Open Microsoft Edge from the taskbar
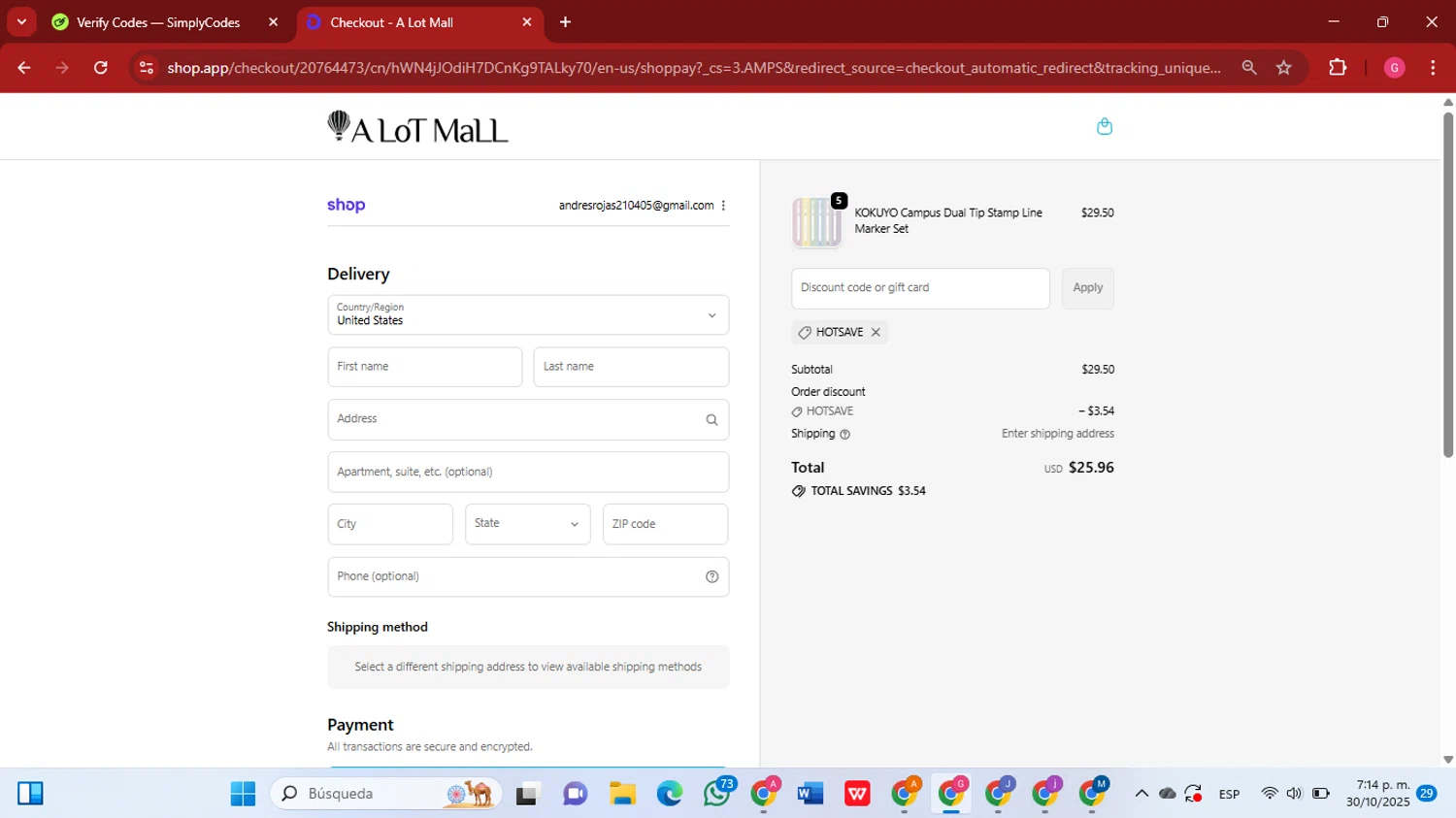This screenshot has height=818, width=1456. click(670, 794)
